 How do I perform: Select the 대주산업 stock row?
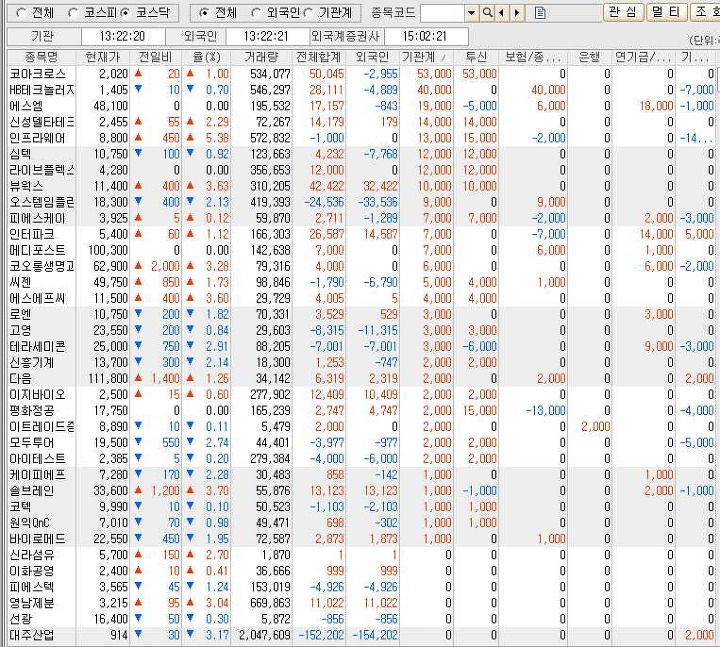coord(363,635)
